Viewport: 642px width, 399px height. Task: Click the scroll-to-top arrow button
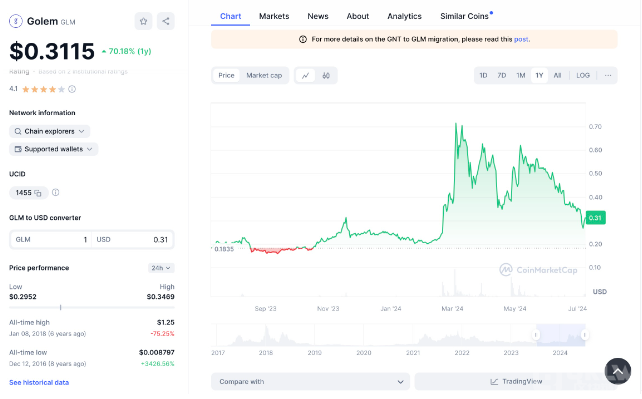pyautogui.click(x=618, y=371)
